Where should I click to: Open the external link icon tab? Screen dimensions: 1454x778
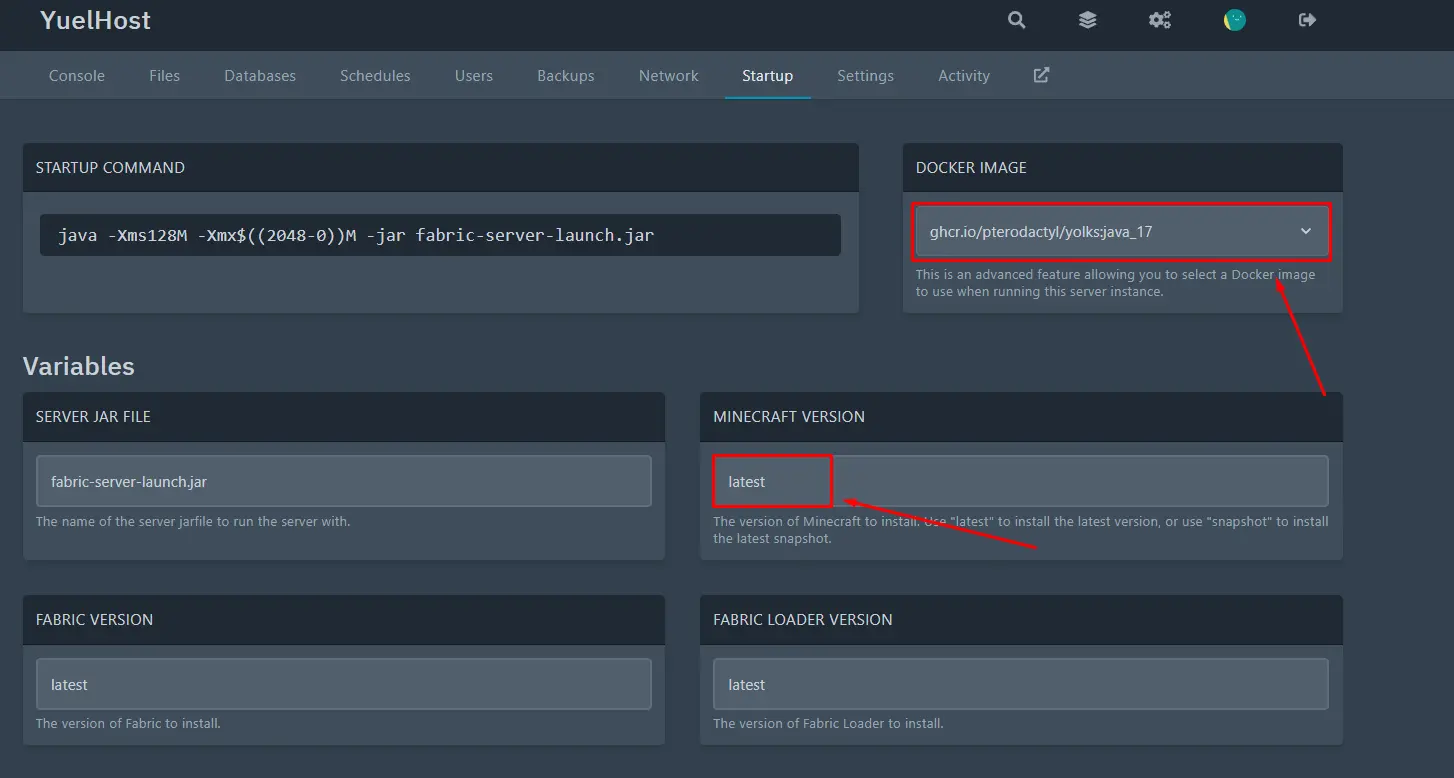1041,75
